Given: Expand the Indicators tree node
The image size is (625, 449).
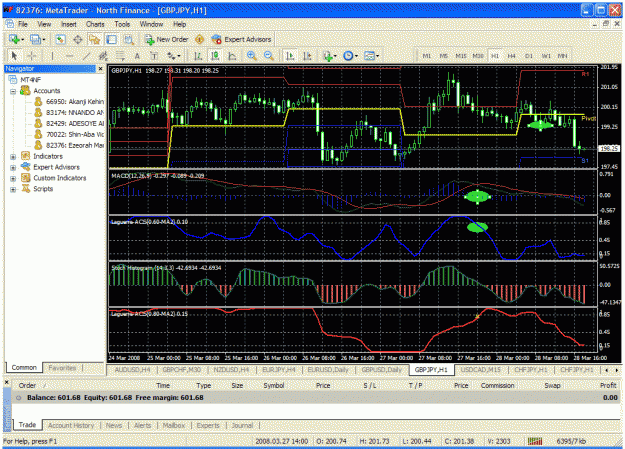Looking at the screenshot, I should (13, 157).
